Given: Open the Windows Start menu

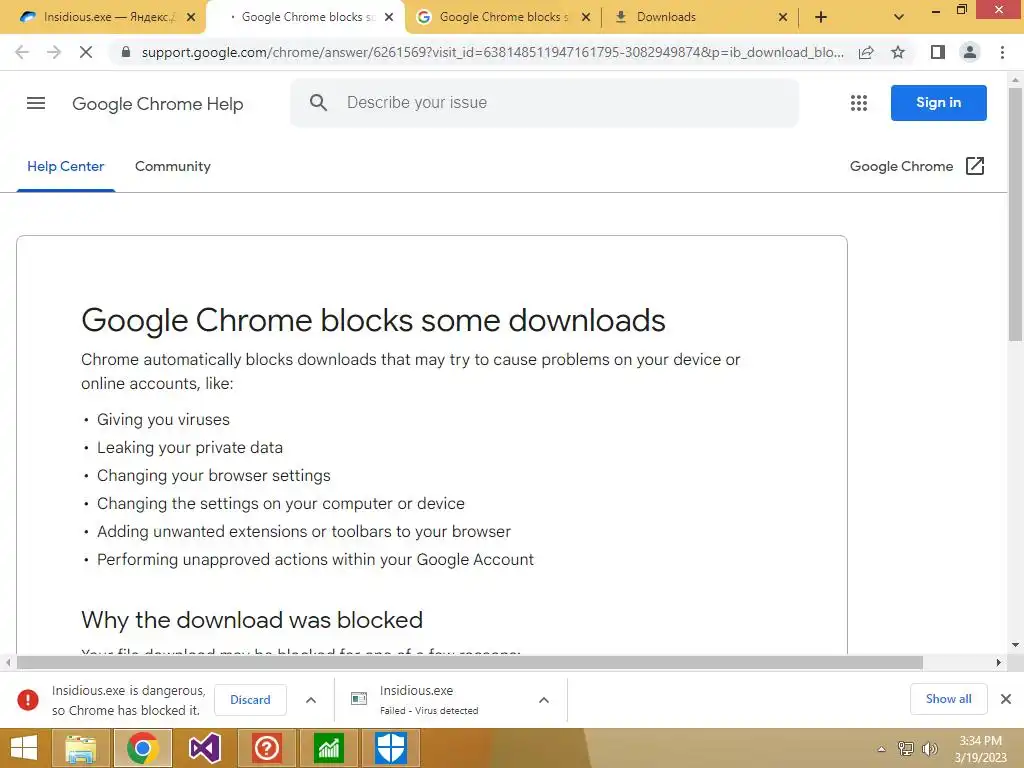Looking at the screenshot, I should click(x=24, y=748).
